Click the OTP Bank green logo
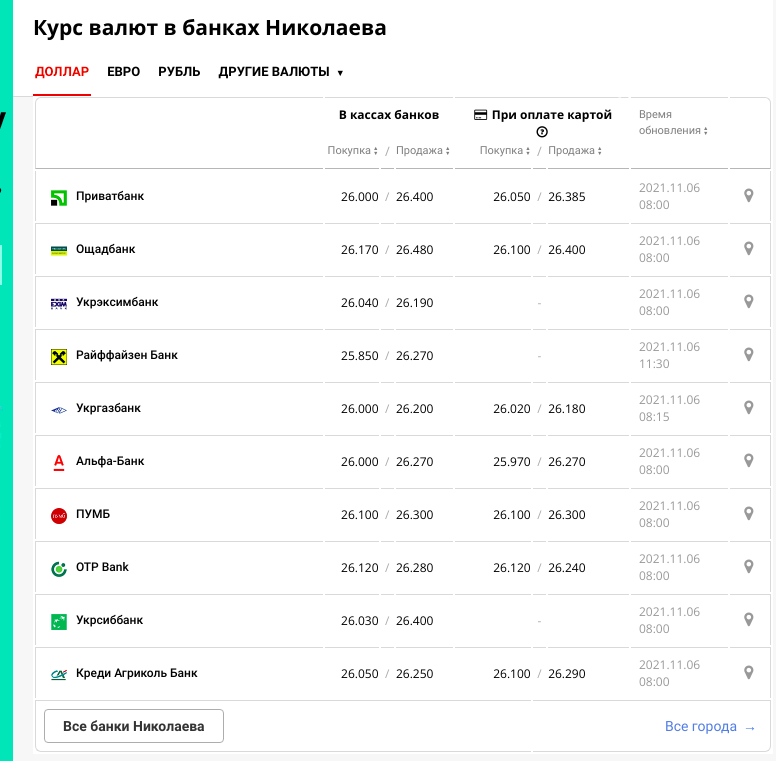The image size is (776, 761). pyautogui.click(x=59, y=569)
